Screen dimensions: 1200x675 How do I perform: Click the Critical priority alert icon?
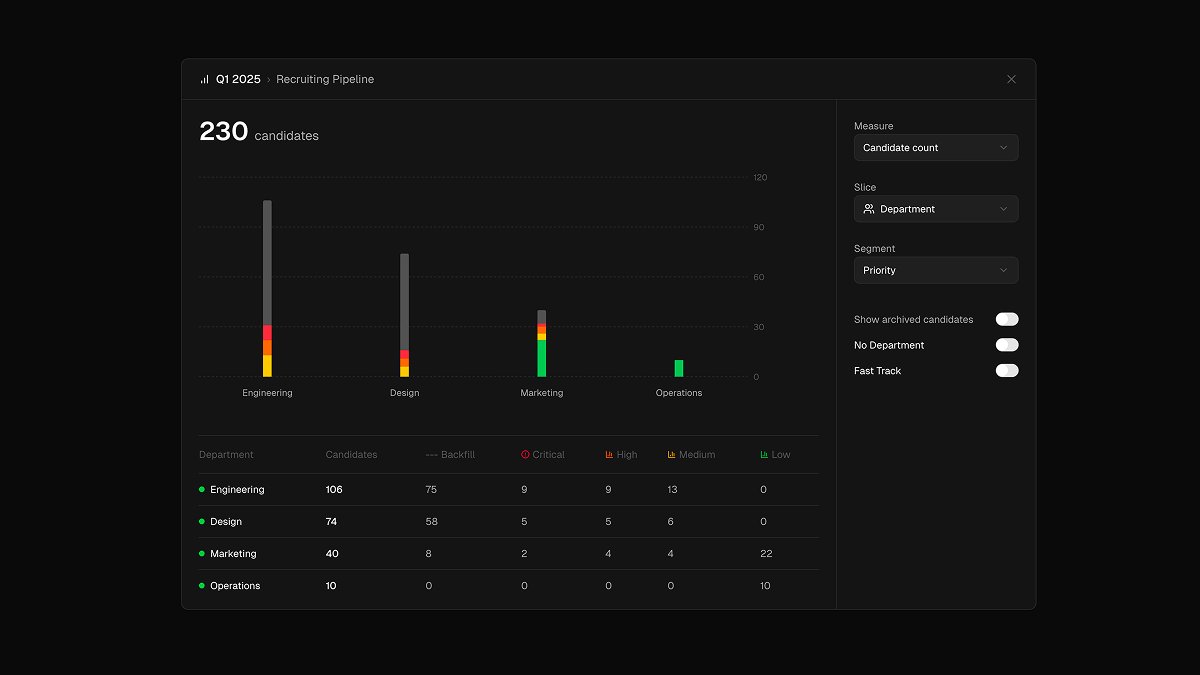525,454
